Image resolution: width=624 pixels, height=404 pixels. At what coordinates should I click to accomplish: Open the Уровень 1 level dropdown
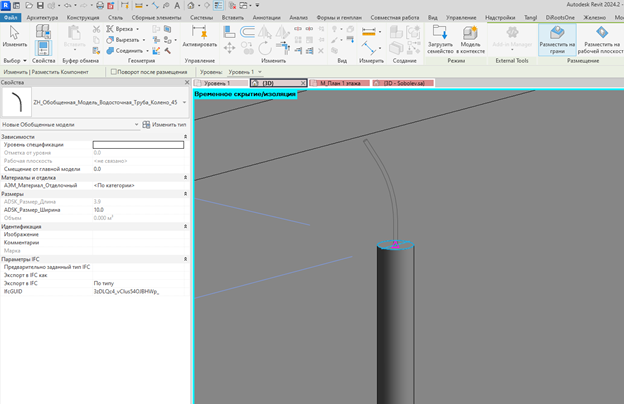click(245, 72)
